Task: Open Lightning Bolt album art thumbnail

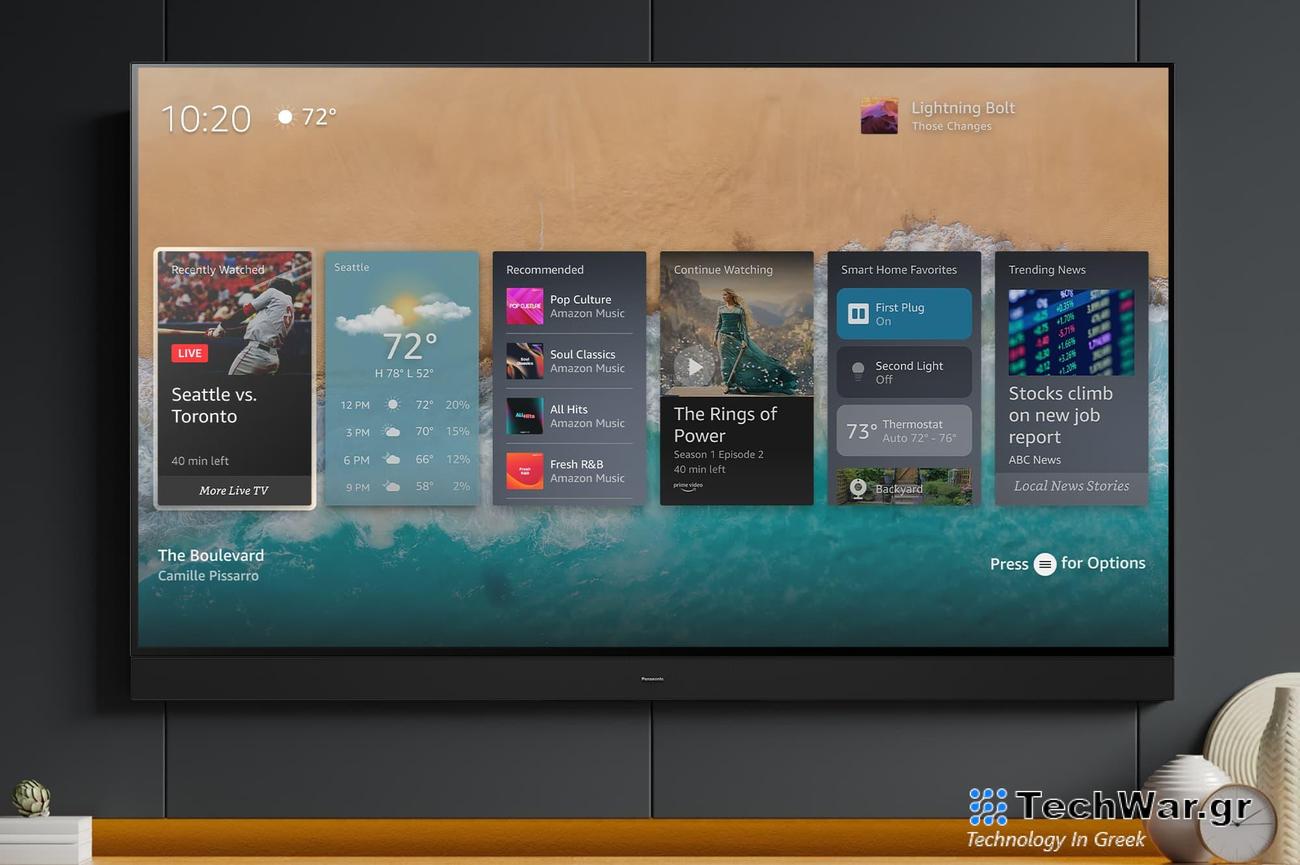Action: [879, 116]
